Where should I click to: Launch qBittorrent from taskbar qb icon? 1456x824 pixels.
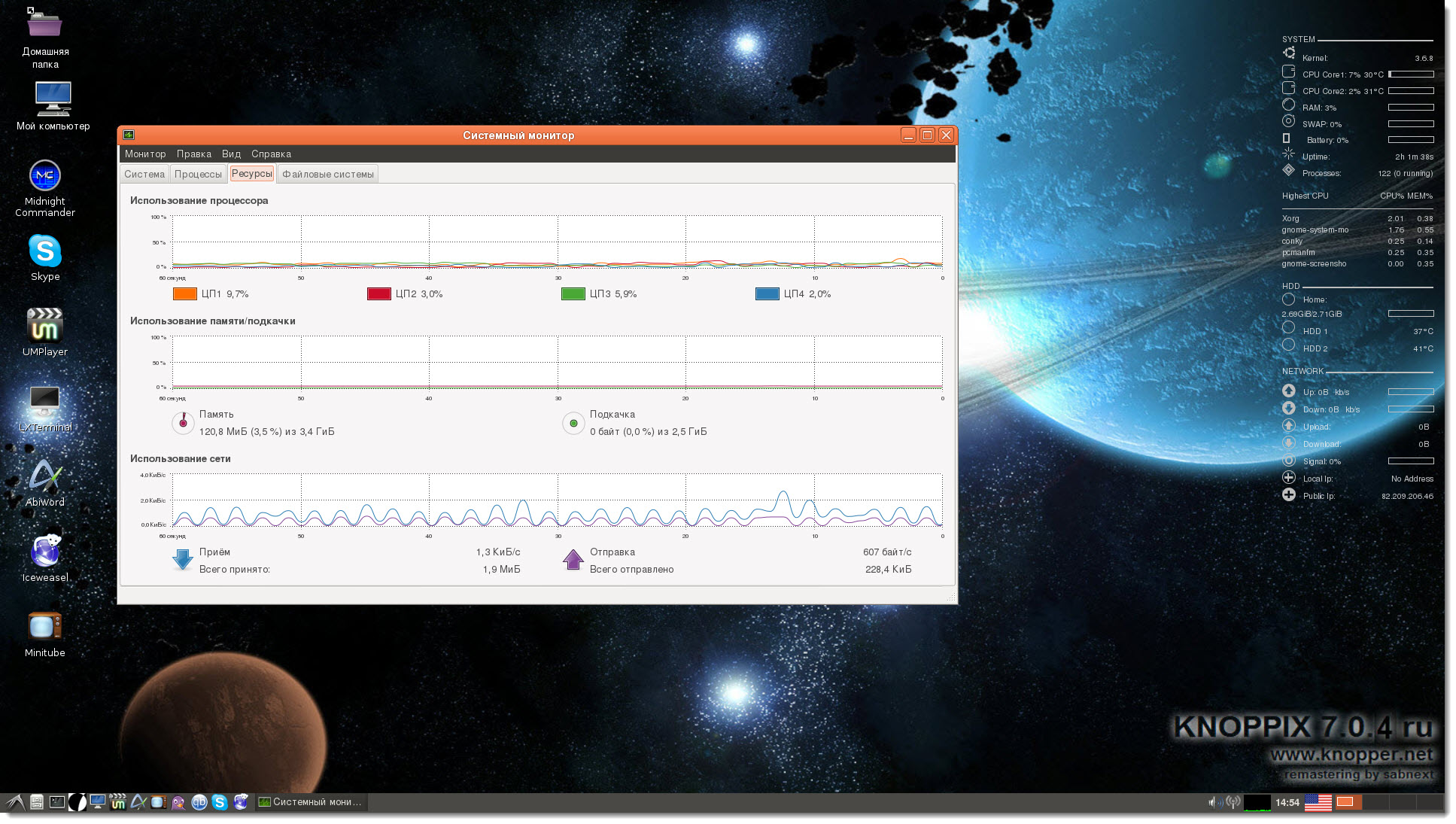click(199, 802)
